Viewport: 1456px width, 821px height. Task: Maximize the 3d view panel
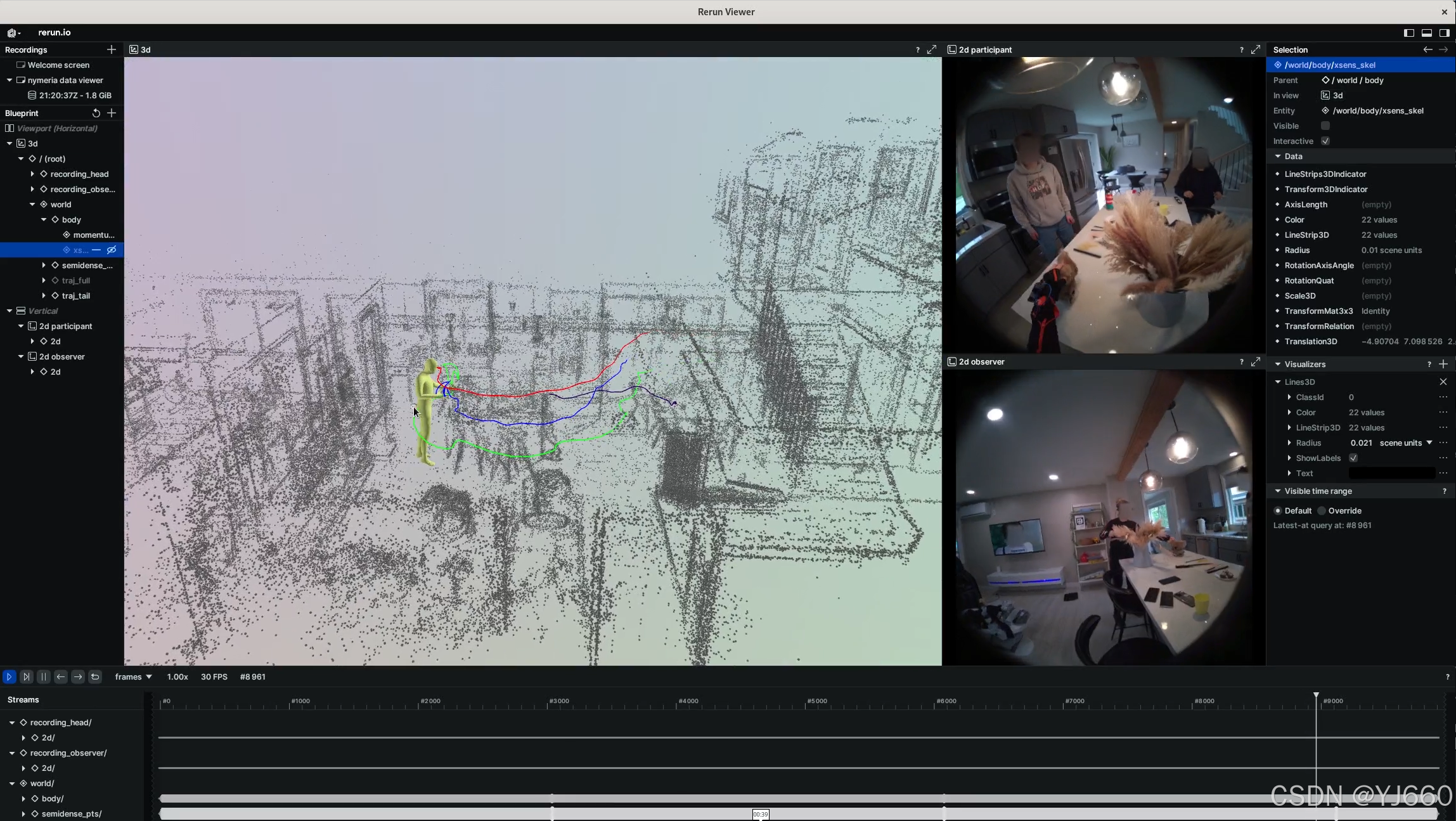(x=932, y=49)
